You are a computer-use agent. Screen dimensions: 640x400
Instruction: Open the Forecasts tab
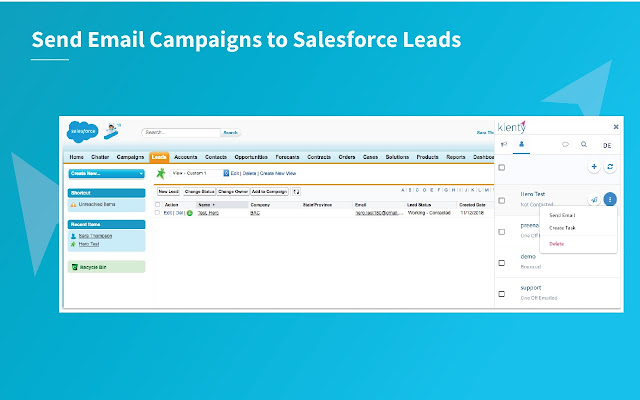pos(287,157)
